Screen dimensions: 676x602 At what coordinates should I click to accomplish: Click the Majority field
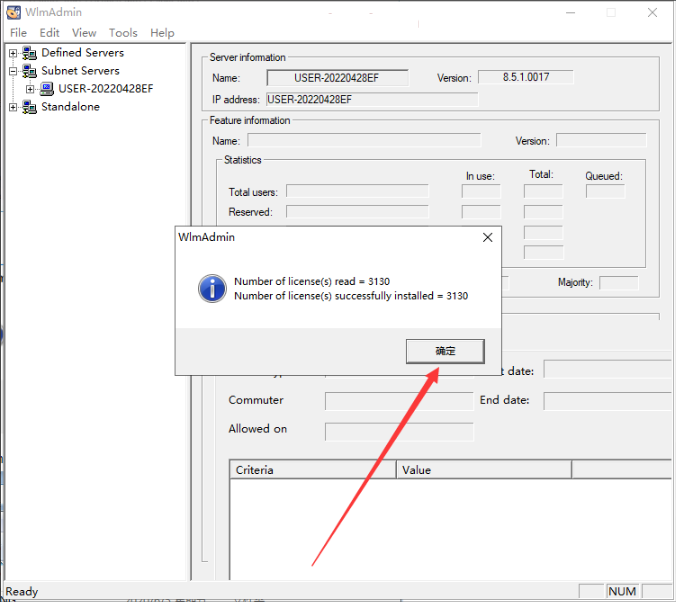pos(619,283)
